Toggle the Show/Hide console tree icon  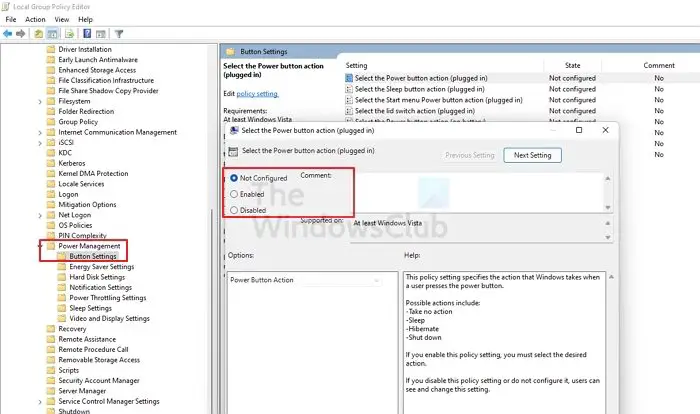pyautogui.click(x=52, y=33)
